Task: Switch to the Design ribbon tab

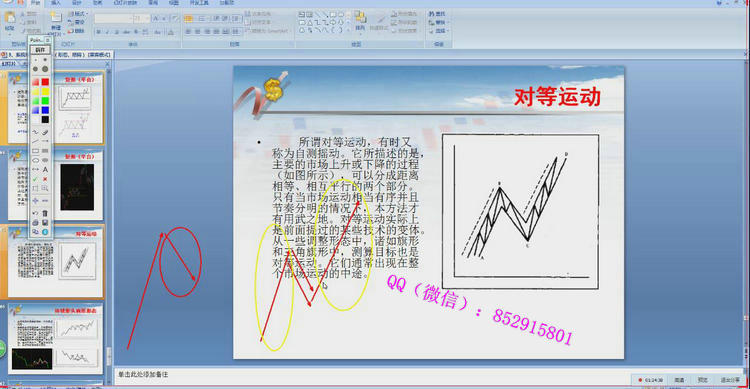Action: point(77,3)
